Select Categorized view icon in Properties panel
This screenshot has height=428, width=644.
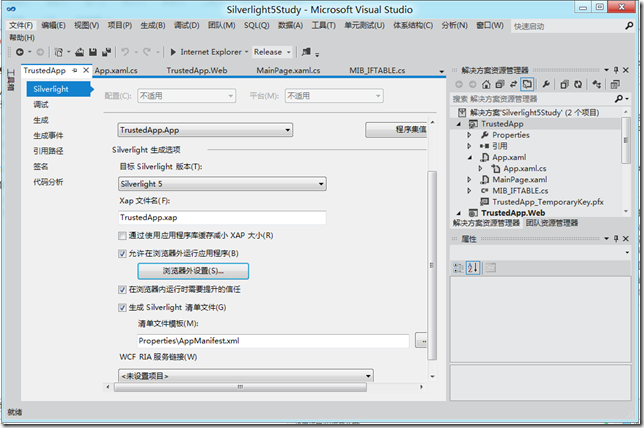click(x=458, y=268)
